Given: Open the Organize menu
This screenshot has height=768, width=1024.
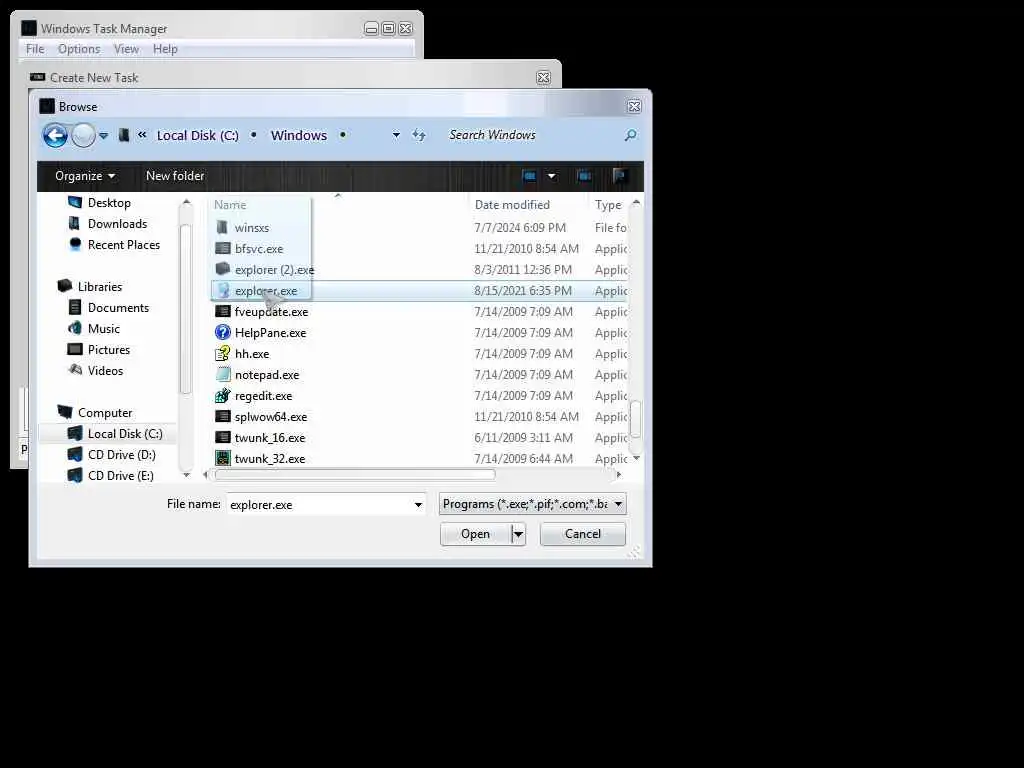Looking at the screenshot, I should pyautogui.click(x=85, y=176).
